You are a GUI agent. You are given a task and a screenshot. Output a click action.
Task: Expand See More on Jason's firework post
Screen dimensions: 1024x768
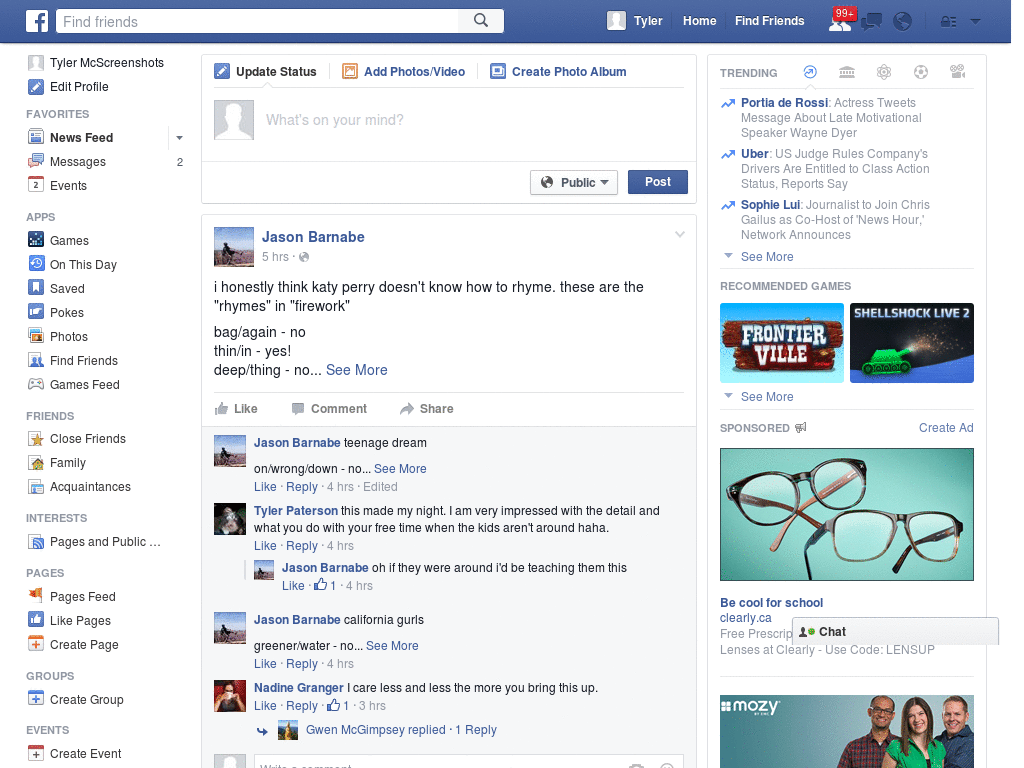point(357,370)
